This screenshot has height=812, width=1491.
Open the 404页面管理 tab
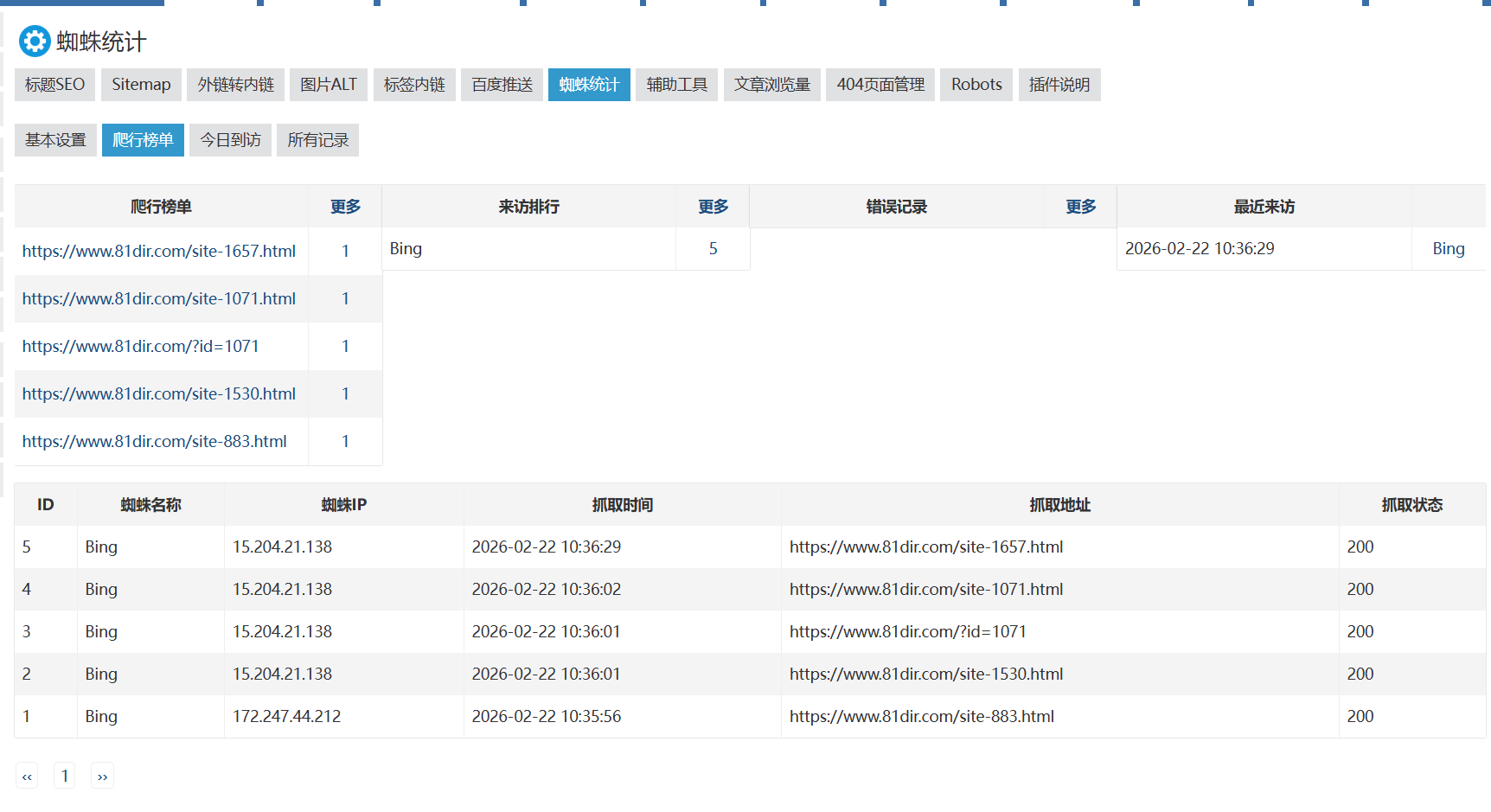[880, 85]
